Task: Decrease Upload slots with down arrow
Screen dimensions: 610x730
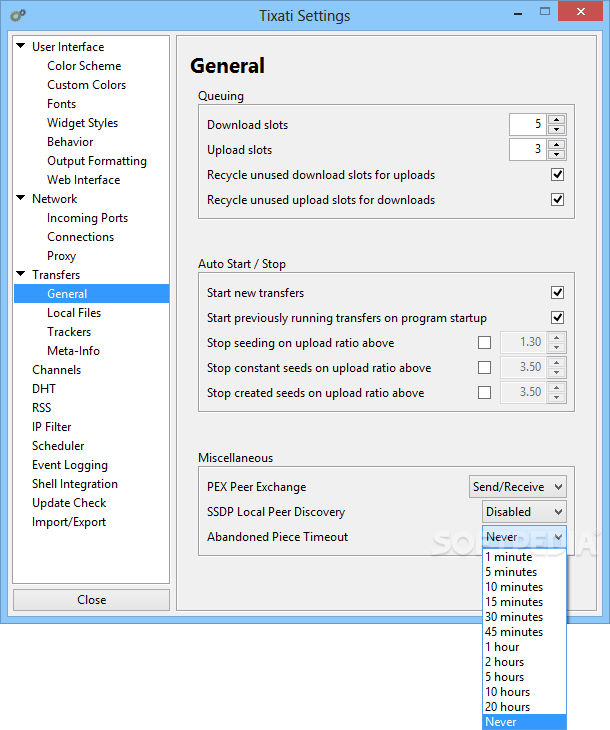Action: pos(556,155)
